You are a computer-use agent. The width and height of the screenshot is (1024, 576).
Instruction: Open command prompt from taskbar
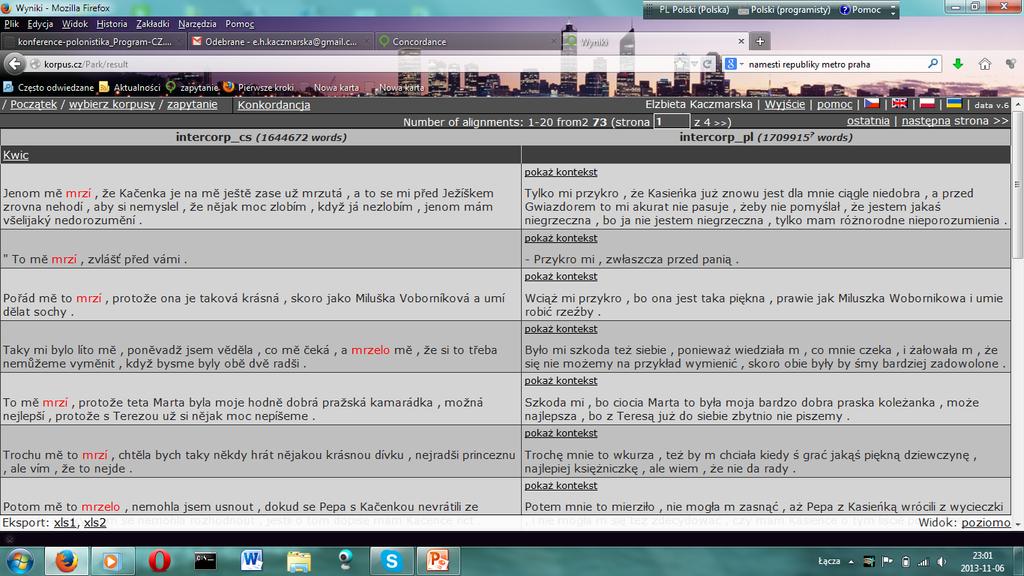pos(205,560)
